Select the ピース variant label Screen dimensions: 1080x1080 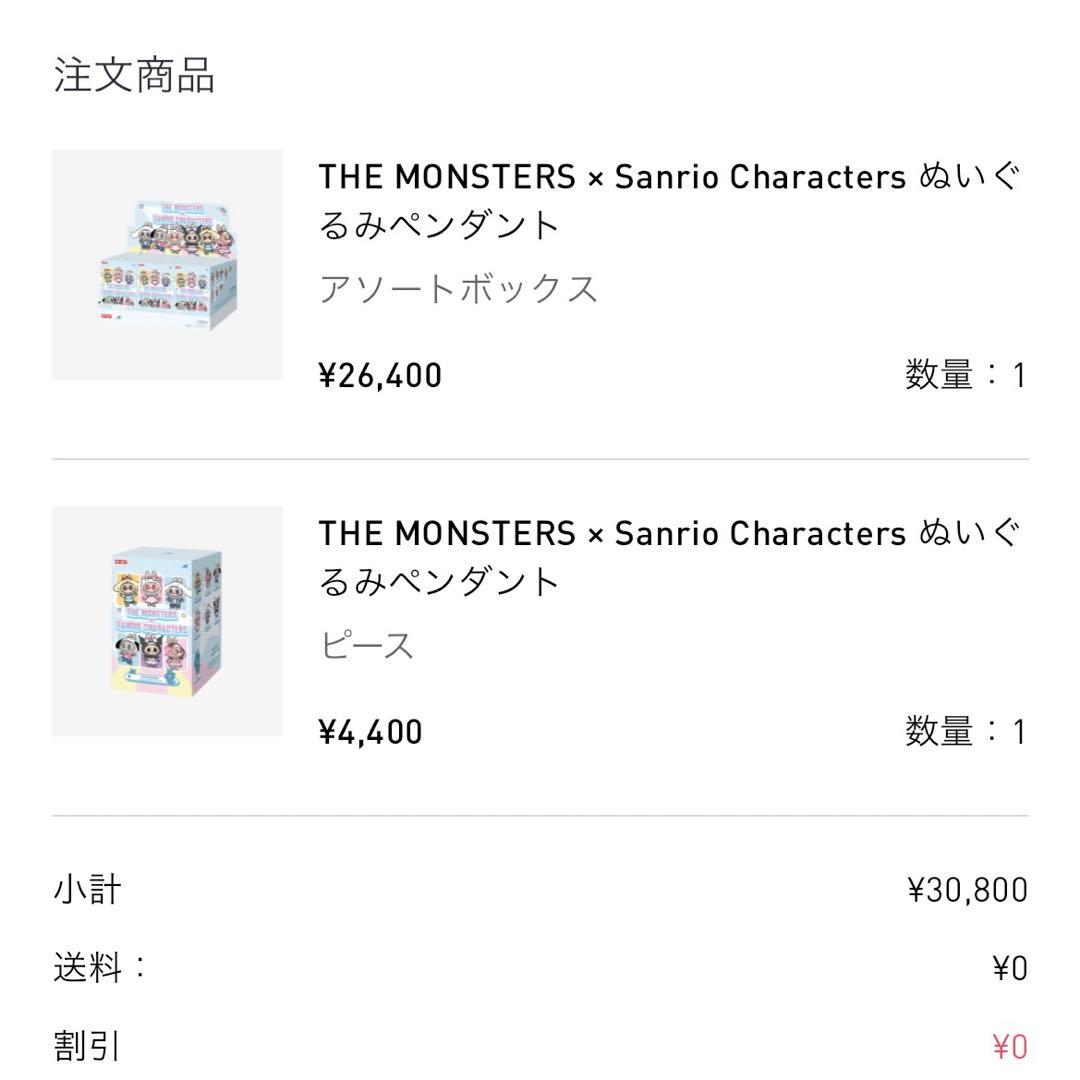(367, 645)
